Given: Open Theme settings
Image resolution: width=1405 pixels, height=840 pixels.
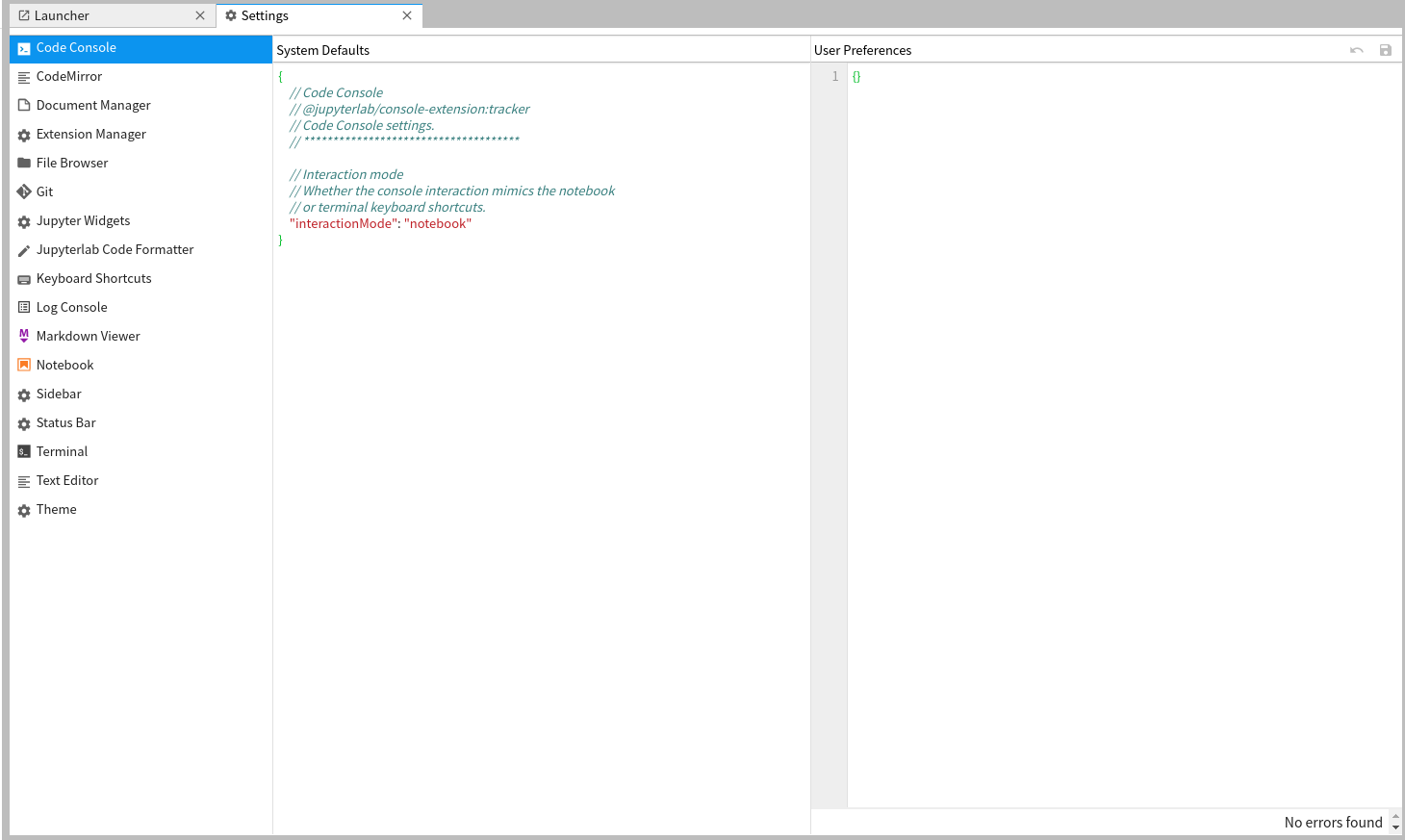Looking at the screenshot, I should (140, 510).
